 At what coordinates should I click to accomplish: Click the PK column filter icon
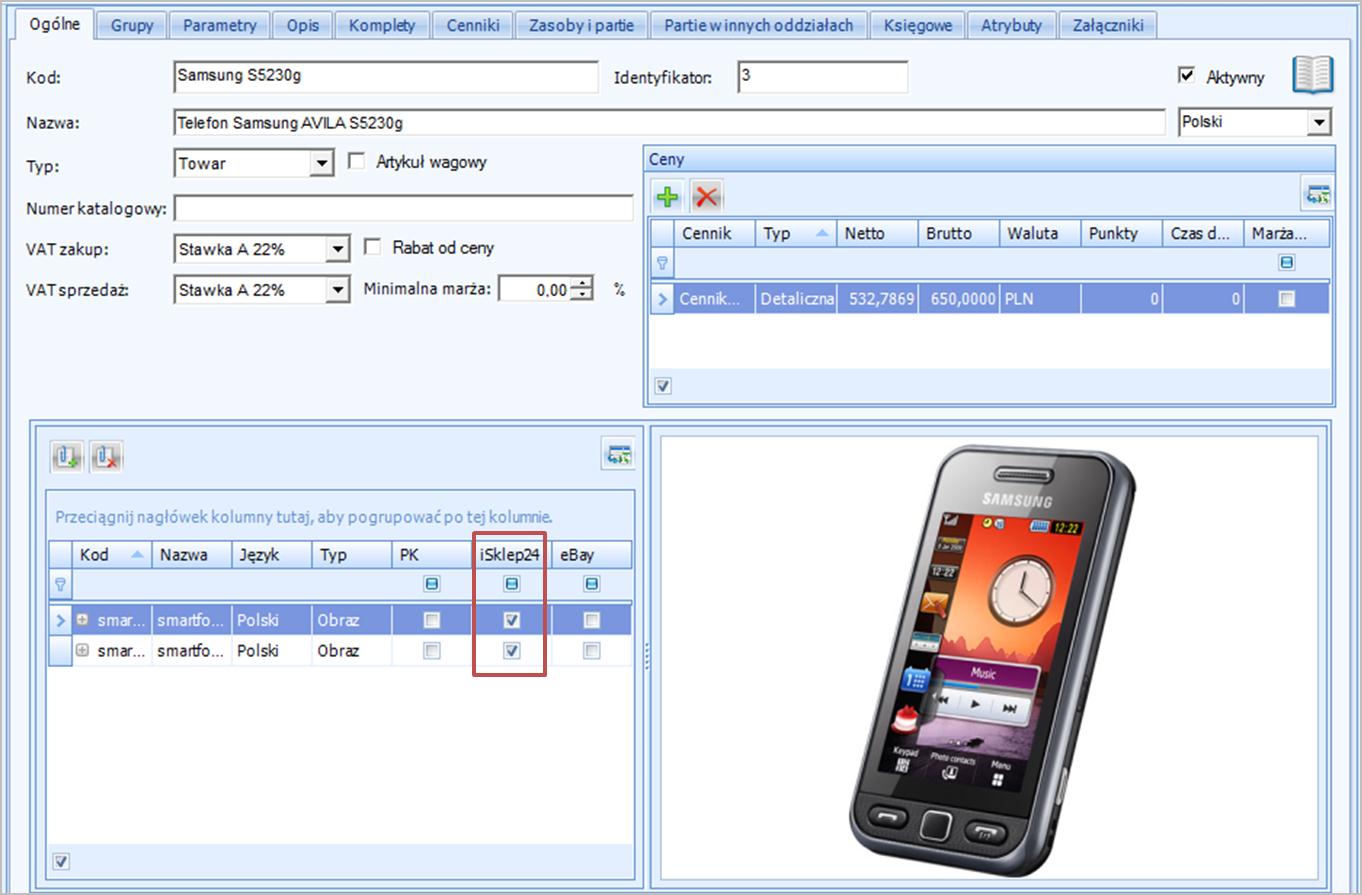pos(431,584)
